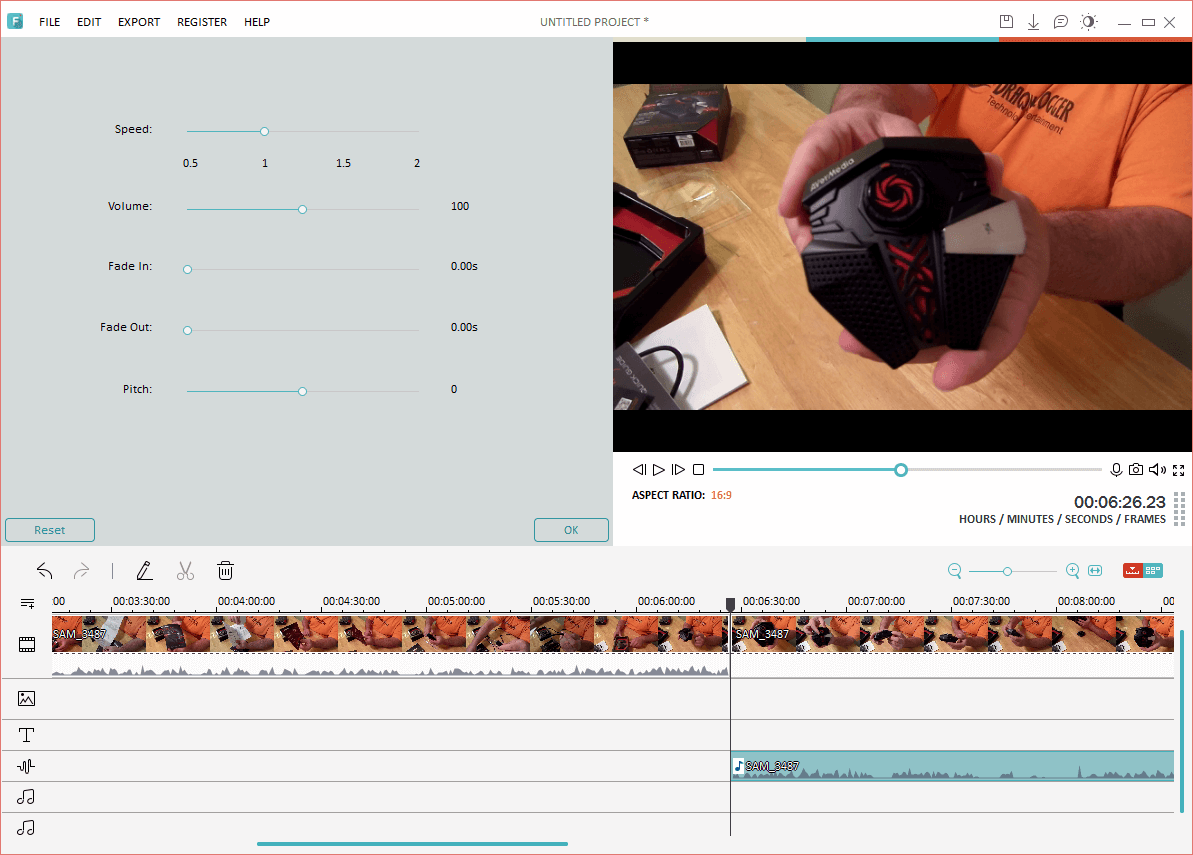1193x855 pixels.
Task: Click the Volume slider handle
Action: (x=302, y=209)
